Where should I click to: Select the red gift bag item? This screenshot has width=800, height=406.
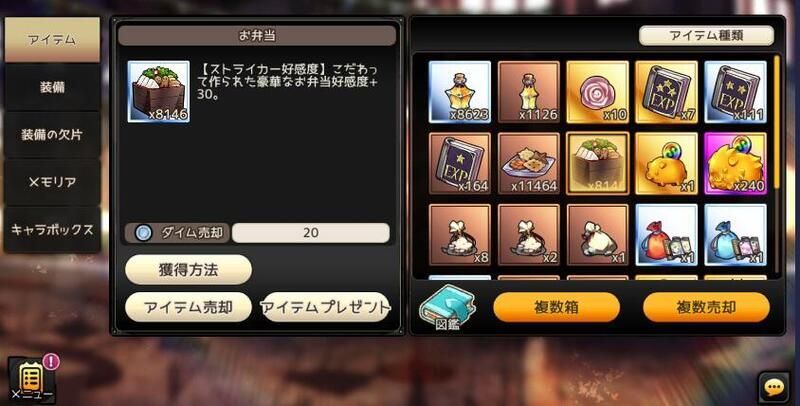point(666,235)
